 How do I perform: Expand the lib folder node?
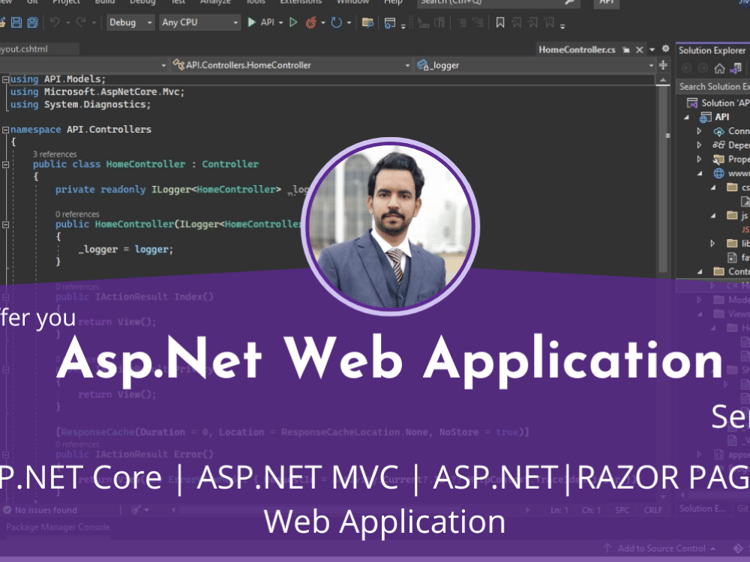[713, 243]
